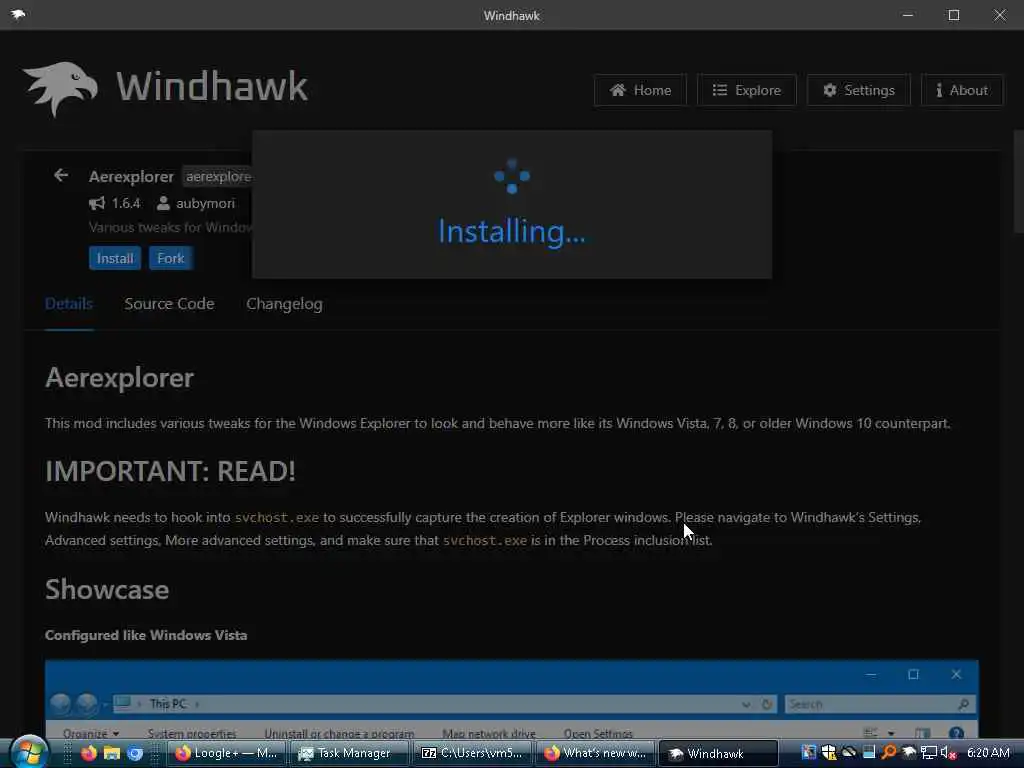The width and height of the screenshot is (1024, 768).
Task: Click the loading spinner above Installing
Action: pyautogui.click(x=512, y=176)
